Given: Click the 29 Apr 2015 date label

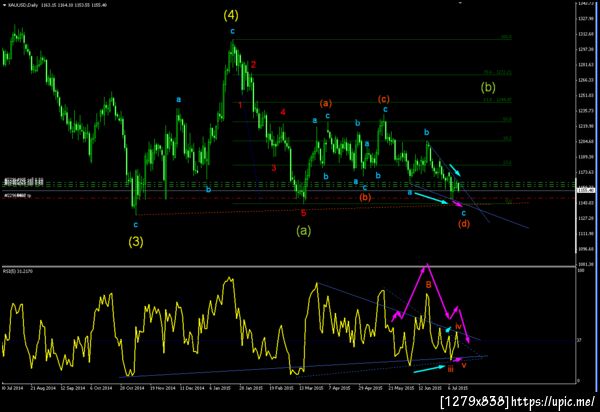Looking at the screenshot, I should click(370, 388).
